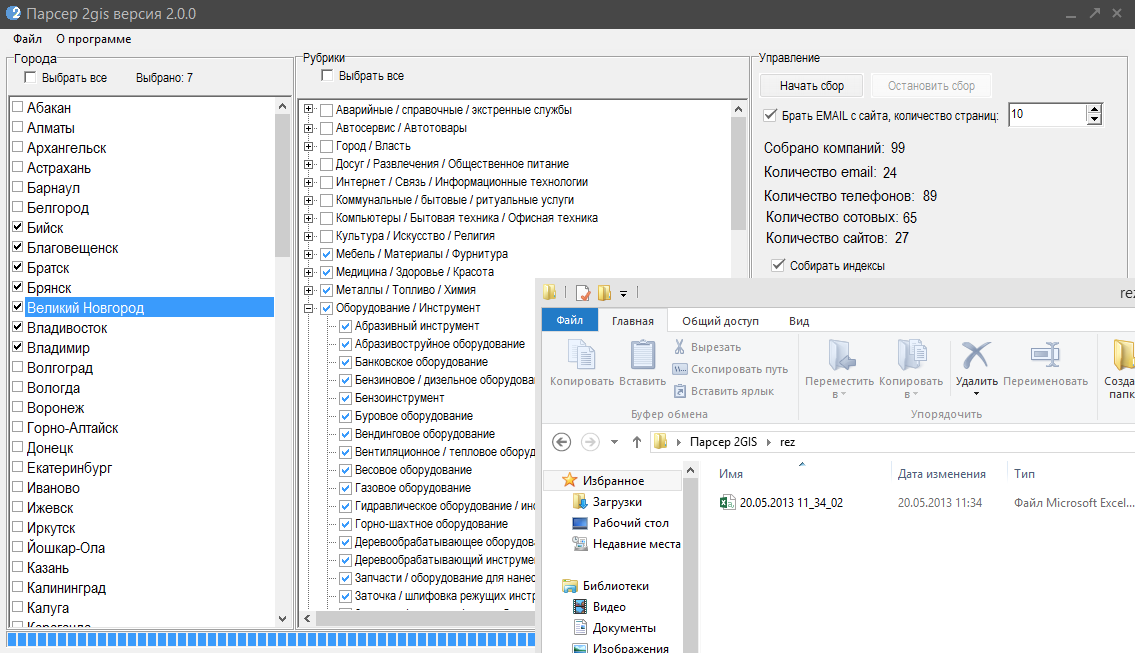This screenshot has height=653, width=1135.
Task: Click the Paste clipboard icon in Explorer
Action: point(642,355)
